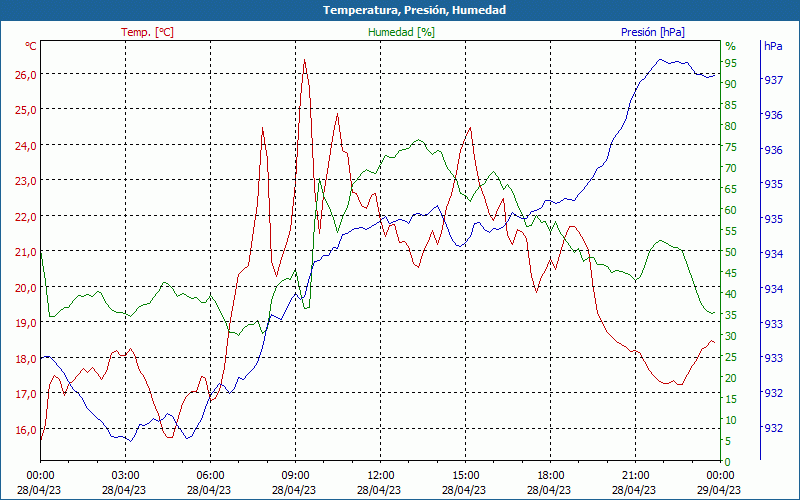800x500 pixels.
Task: Click the 25,0 temperature axis value
Action: (x=27, y=110)
